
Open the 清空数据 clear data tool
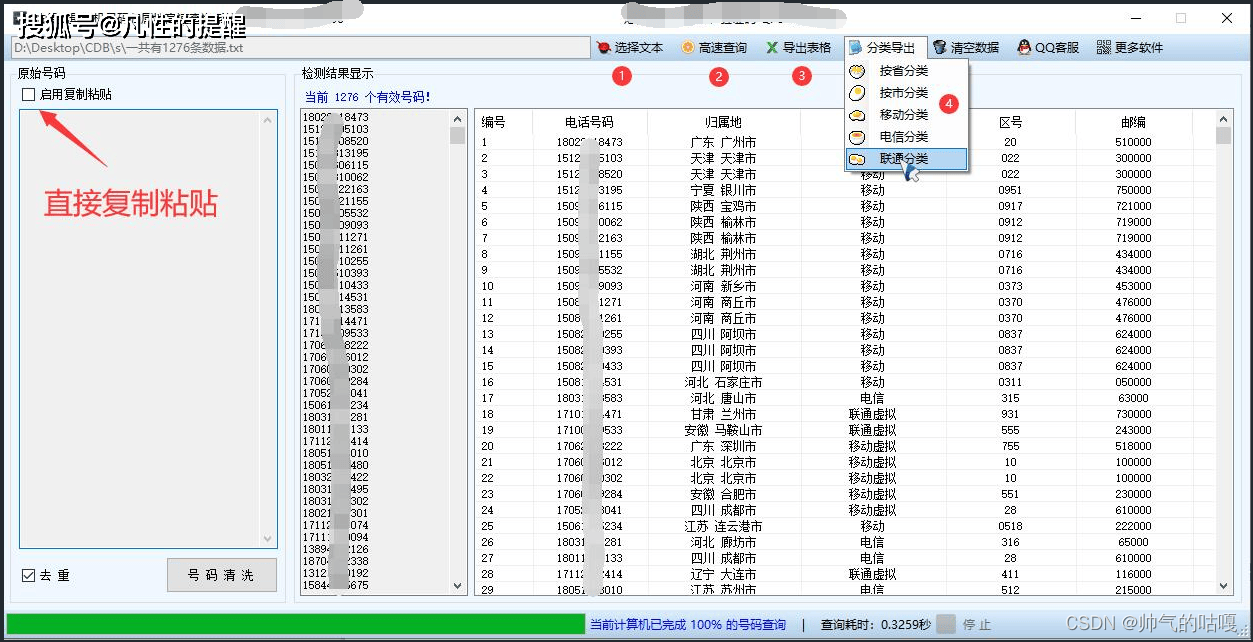(x=965, y=47)
